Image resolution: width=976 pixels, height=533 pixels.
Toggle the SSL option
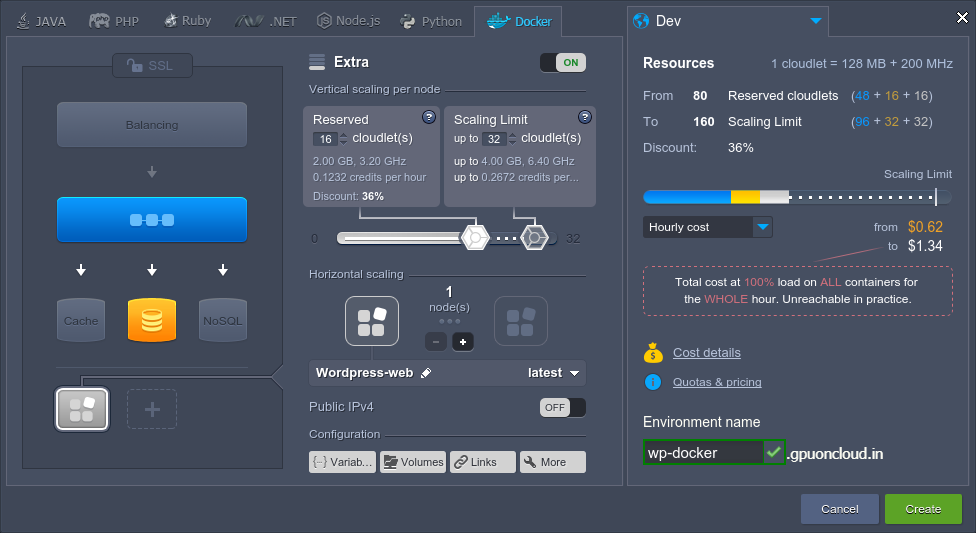(152, 66)
